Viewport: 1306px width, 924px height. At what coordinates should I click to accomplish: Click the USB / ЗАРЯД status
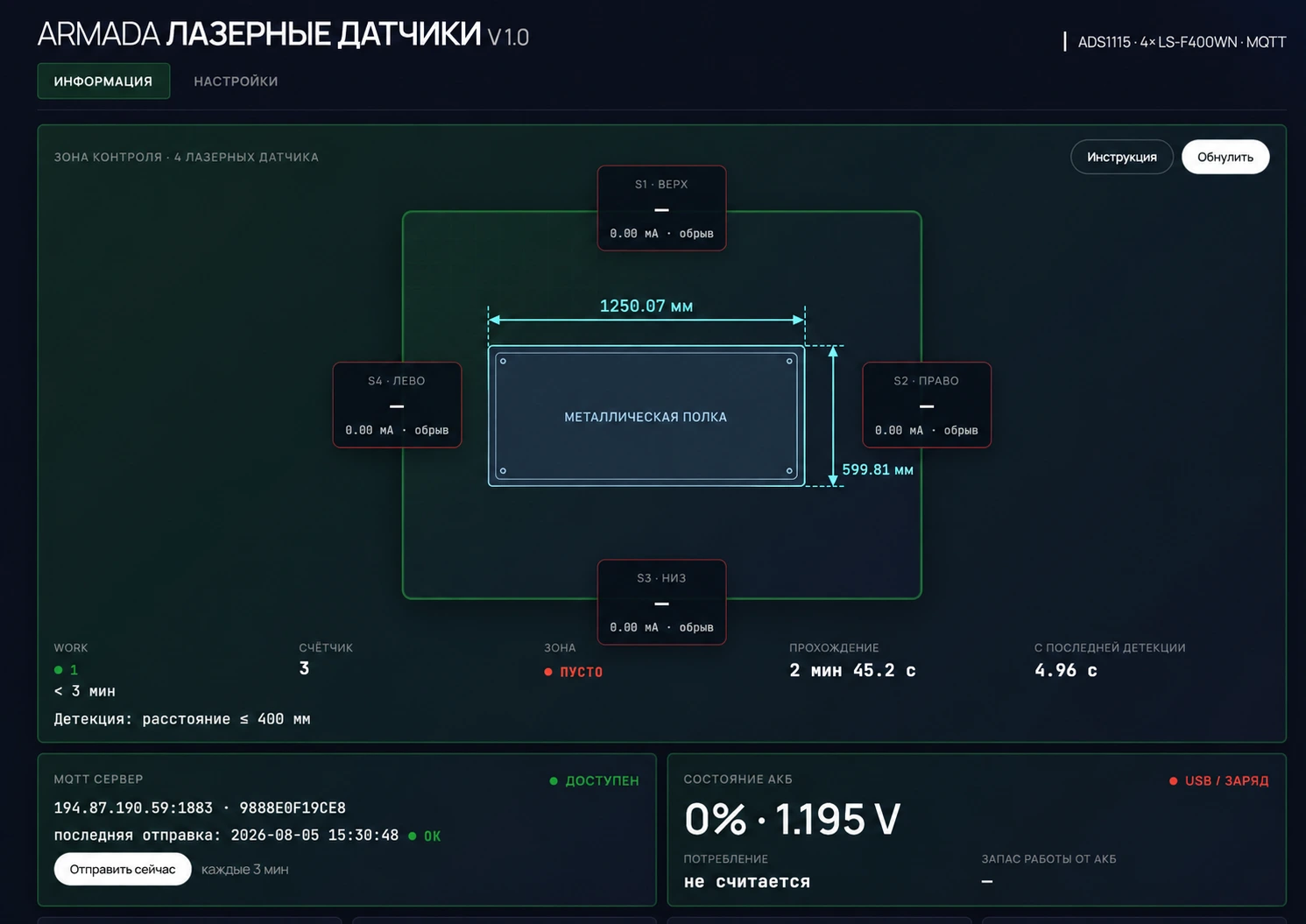(x=1226, y=780)
